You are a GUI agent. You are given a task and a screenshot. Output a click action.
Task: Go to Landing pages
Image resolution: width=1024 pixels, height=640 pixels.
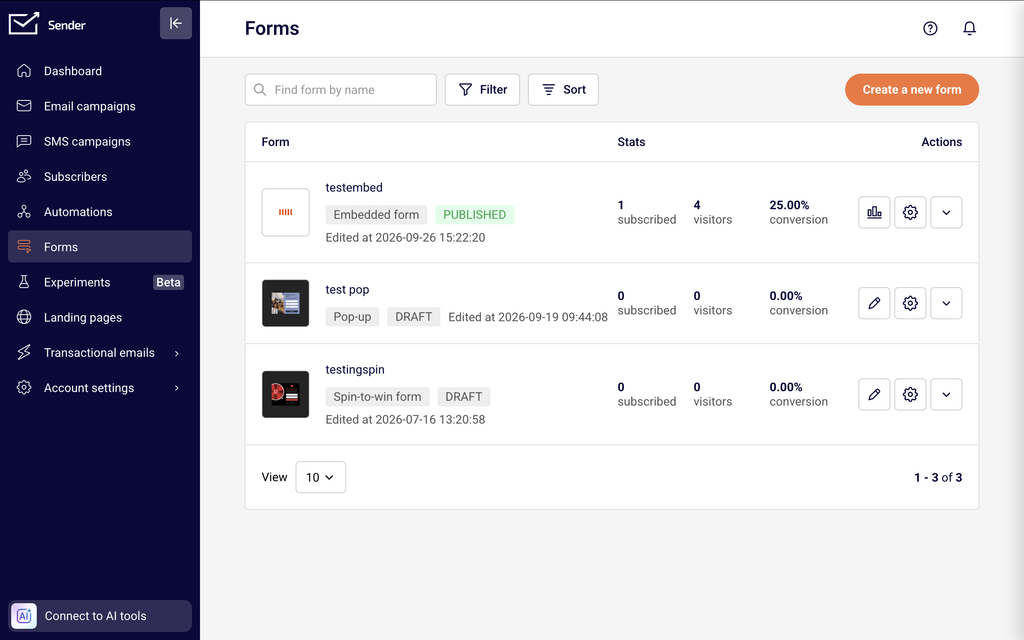(x=100, y=317)
